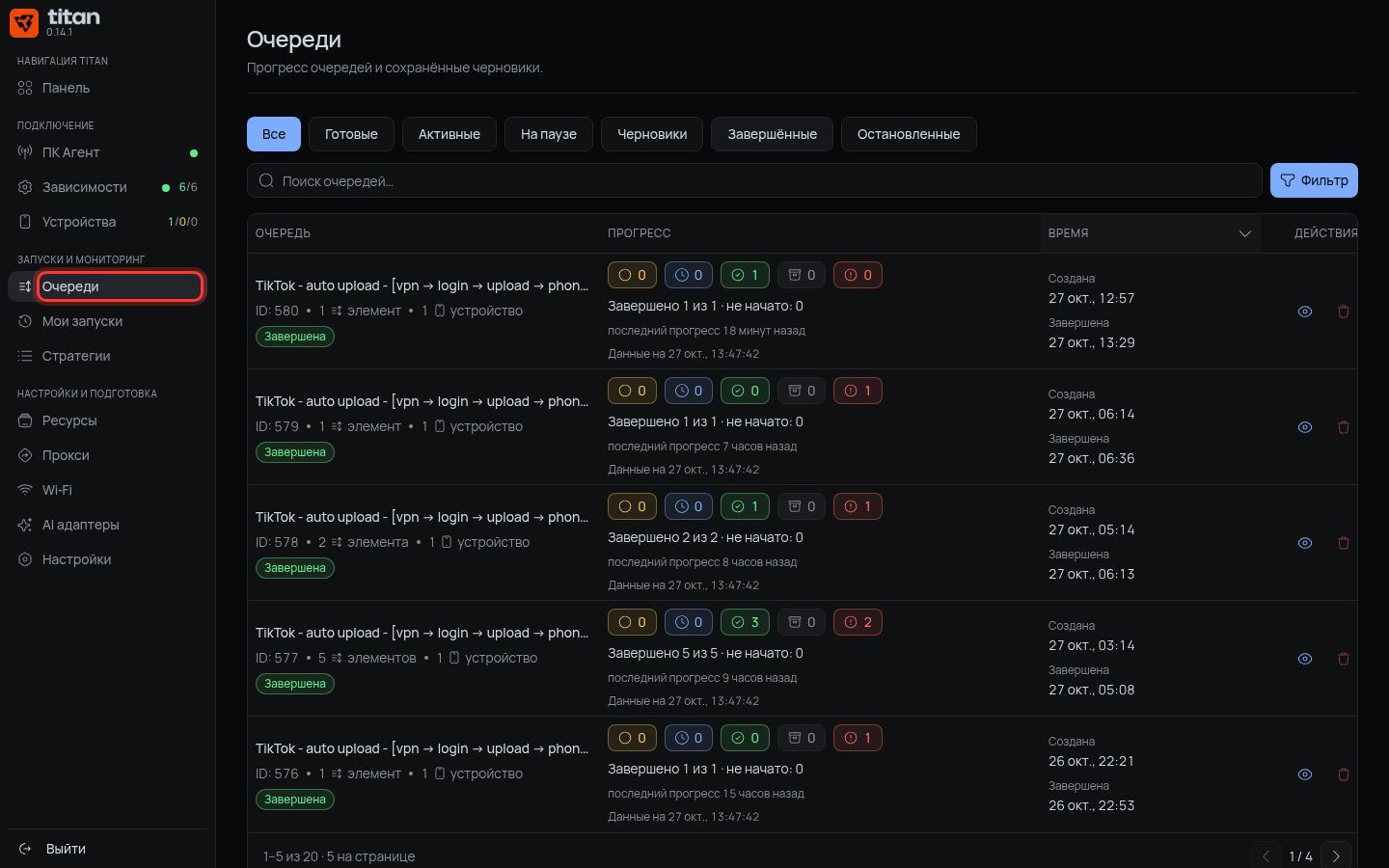This screenshot has width=1389, height=868.
Task: Delete queue ID 579 with trash icon
Action: [x=1344, y=427]
